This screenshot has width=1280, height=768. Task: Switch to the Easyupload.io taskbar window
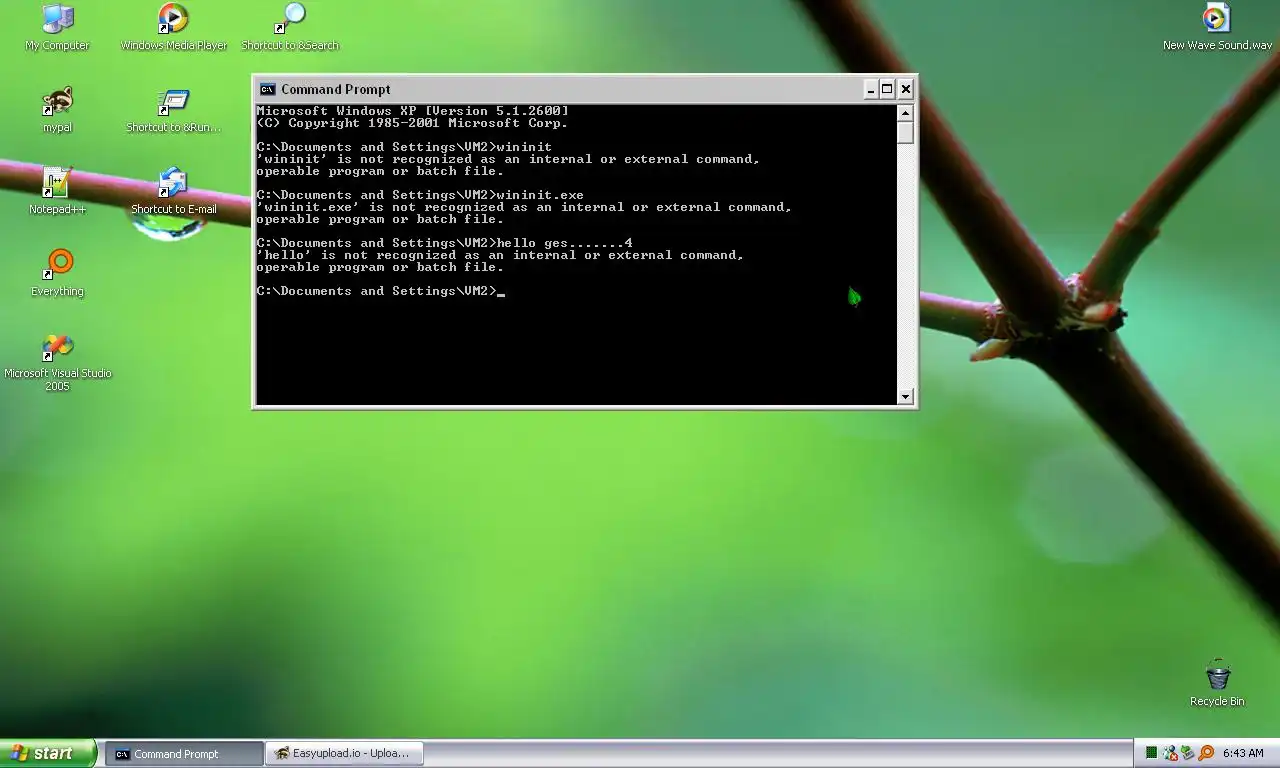click(345, 754)
